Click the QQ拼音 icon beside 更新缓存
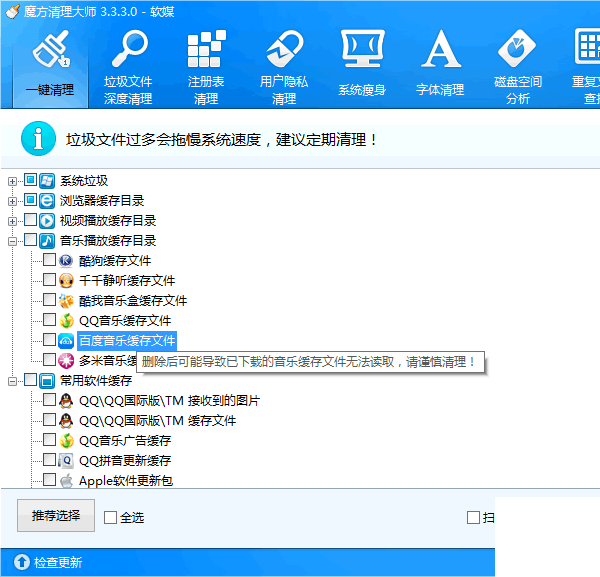This screenshot has height=577, width=600. 66,460
